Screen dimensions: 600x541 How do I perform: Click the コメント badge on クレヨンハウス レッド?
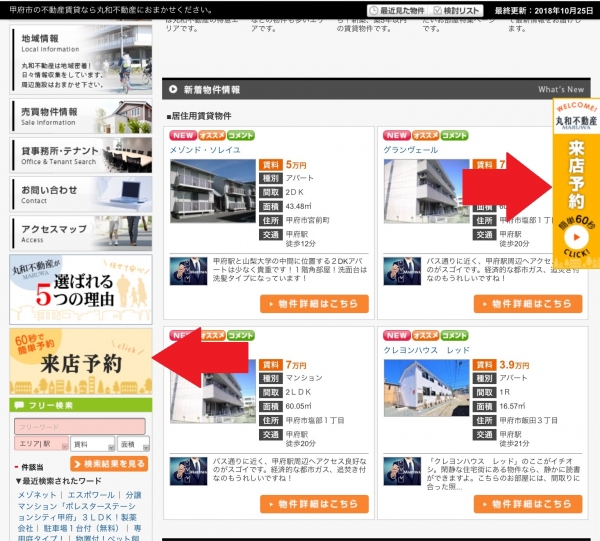tap(454, 336)
